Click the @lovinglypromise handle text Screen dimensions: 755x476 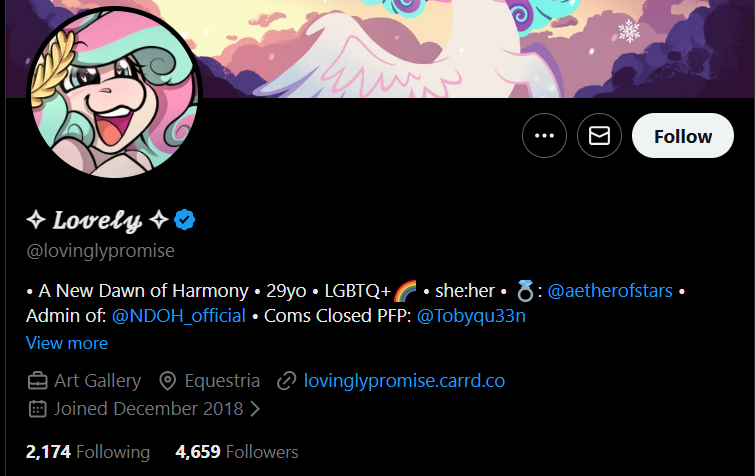101,251
